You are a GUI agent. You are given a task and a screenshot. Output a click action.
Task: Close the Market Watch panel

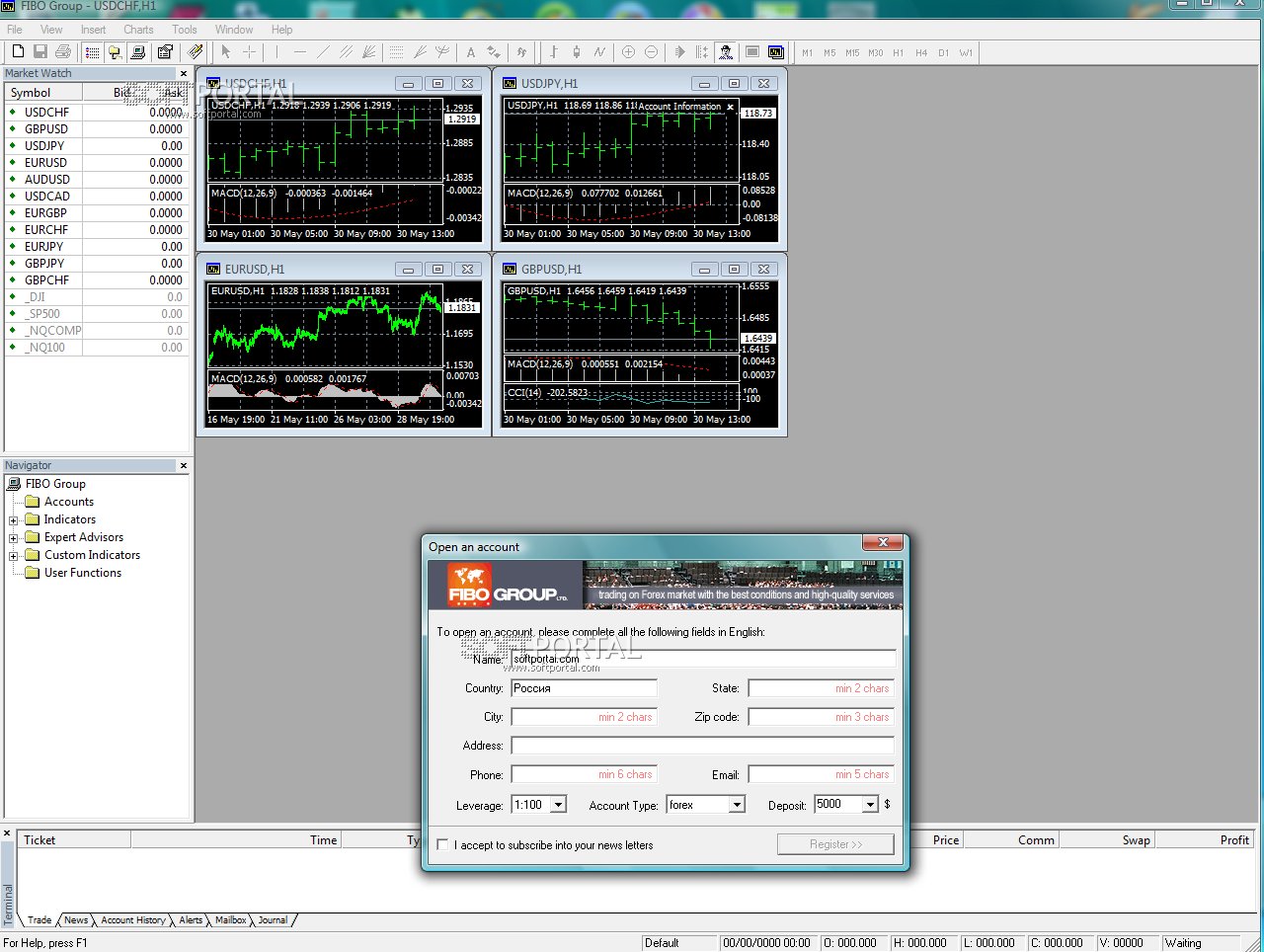pos(184,74)
